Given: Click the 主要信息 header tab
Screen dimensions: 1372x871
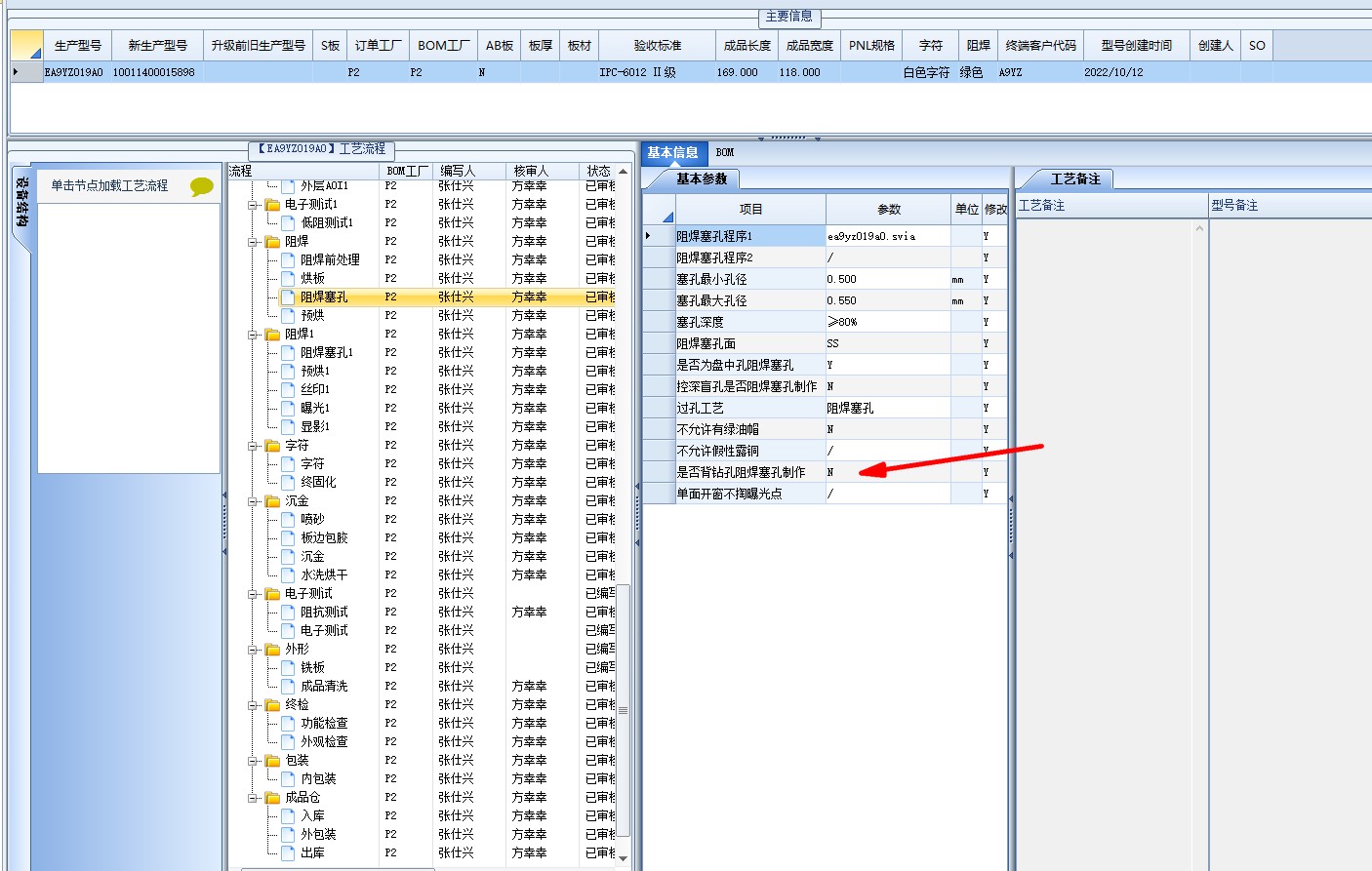Looking at the screenshot, I should (788, 17).
